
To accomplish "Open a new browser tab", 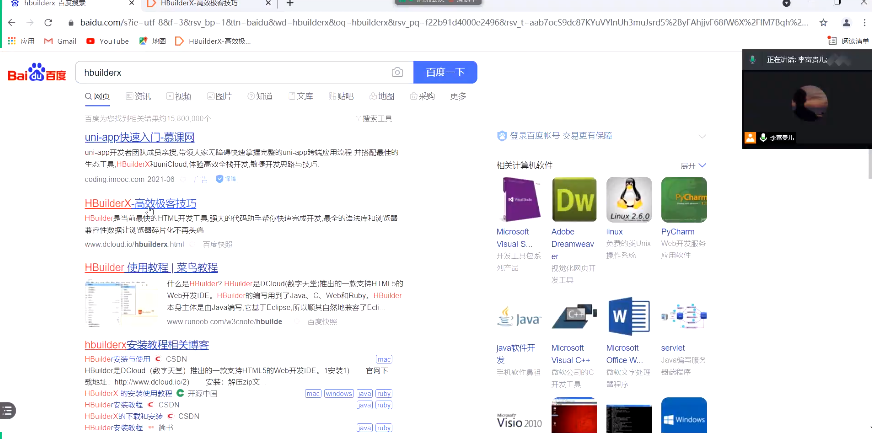I will [290, 3].
